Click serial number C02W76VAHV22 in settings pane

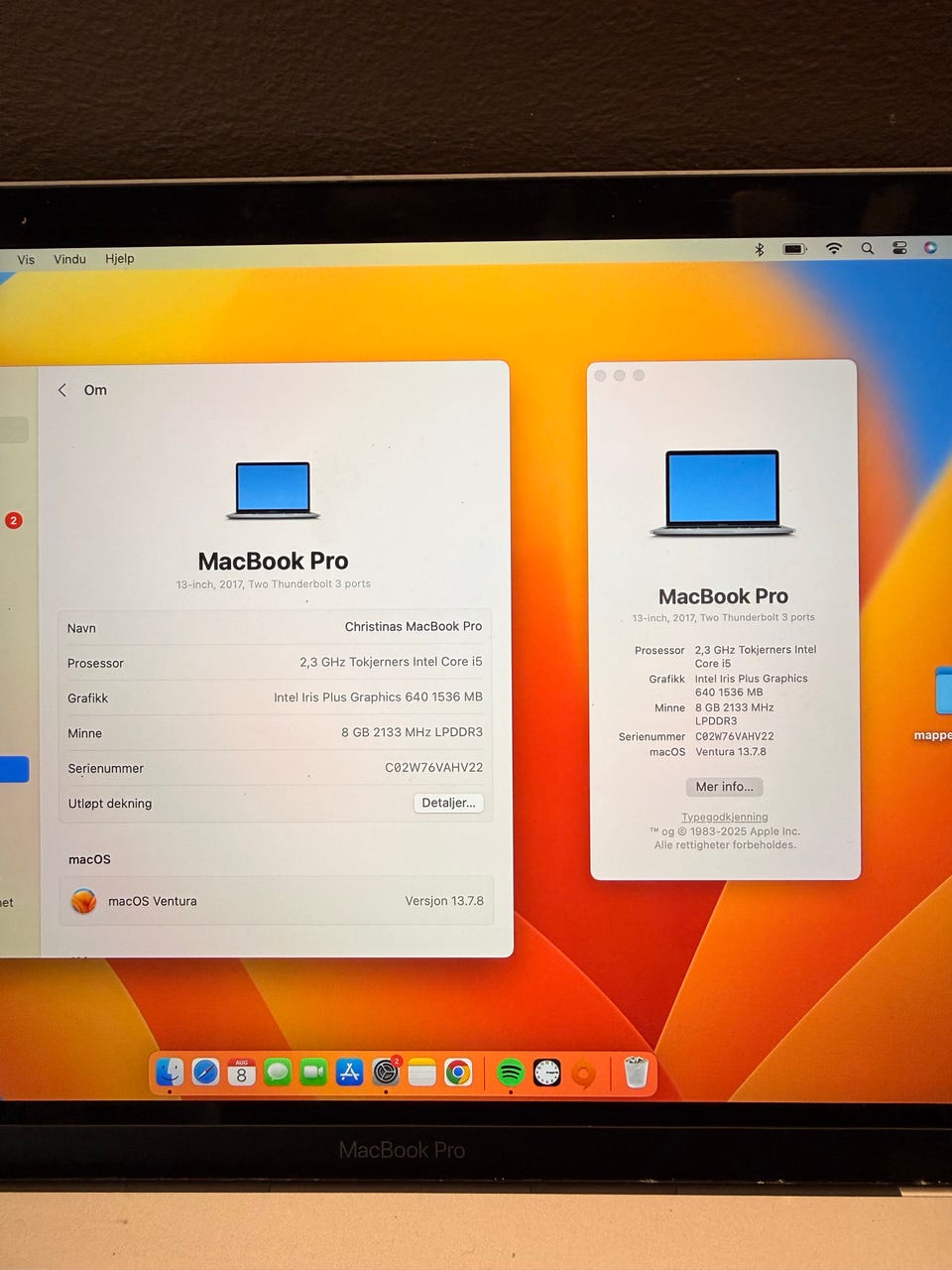(x=433, y=767)
